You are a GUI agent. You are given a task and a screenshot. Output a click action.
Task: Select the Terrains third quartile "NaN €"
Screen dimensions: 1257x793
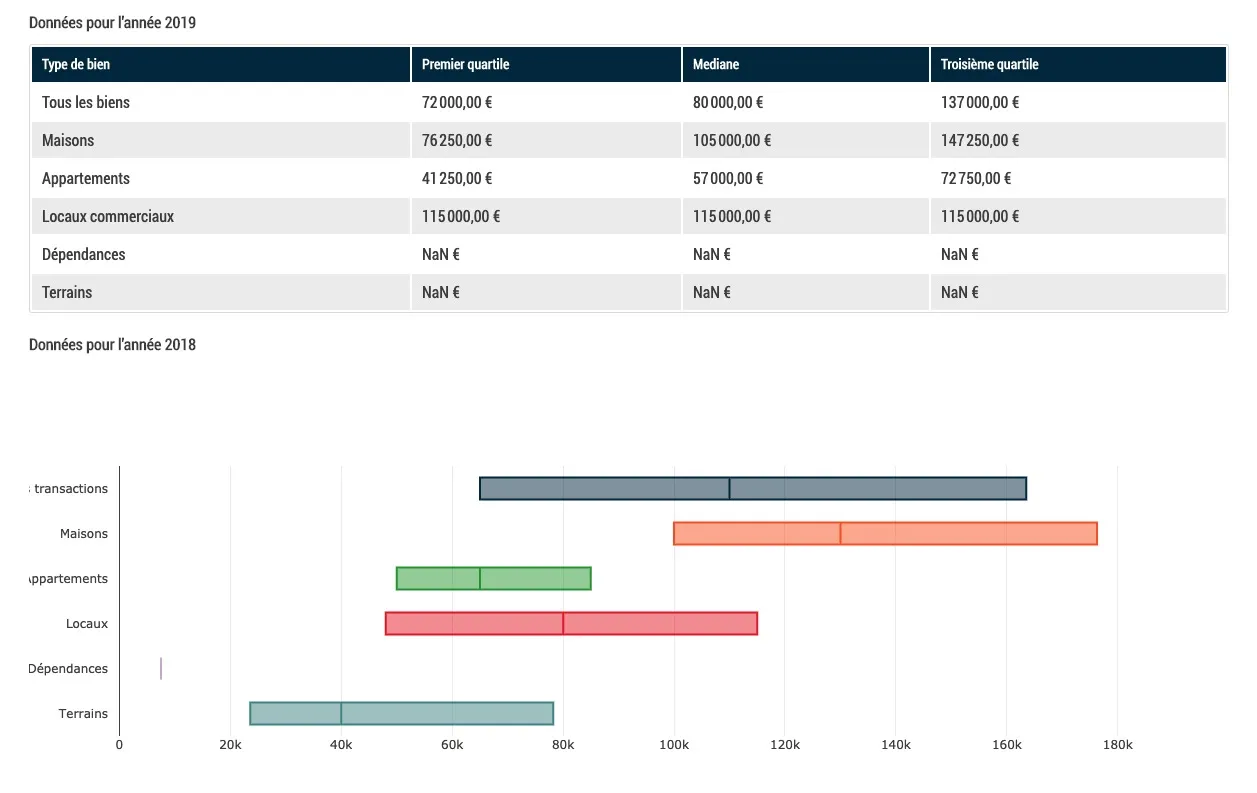pos(960,292)
